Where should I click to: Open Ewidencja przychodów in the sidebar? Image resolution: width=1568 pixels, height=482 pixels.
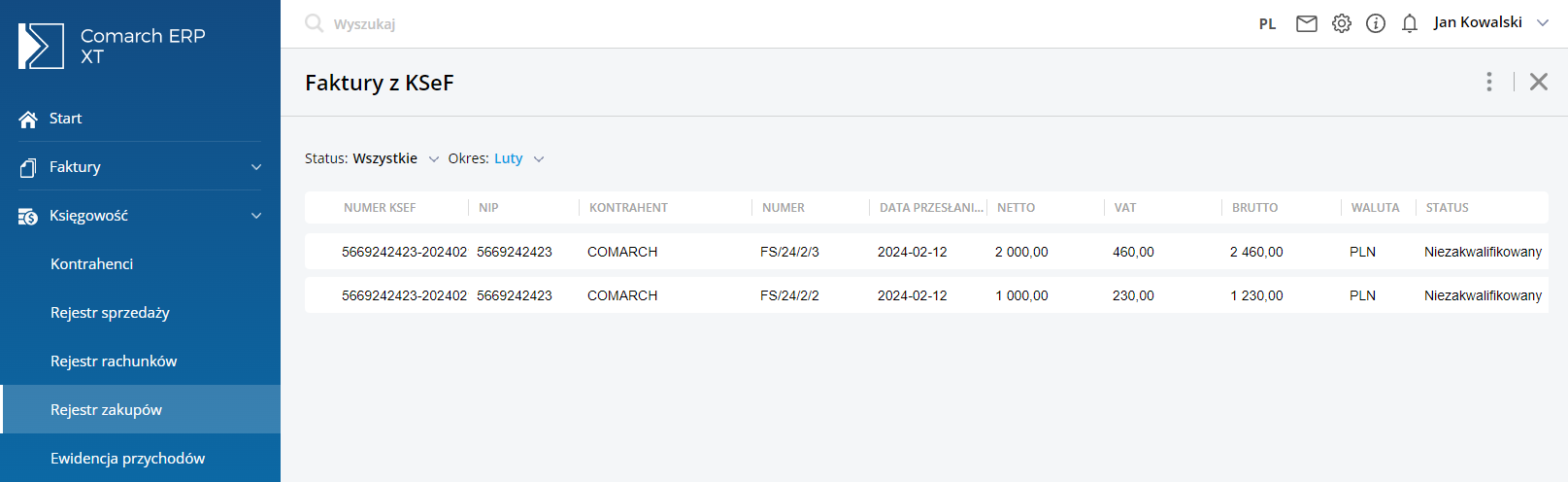click(x=127, y=459)
